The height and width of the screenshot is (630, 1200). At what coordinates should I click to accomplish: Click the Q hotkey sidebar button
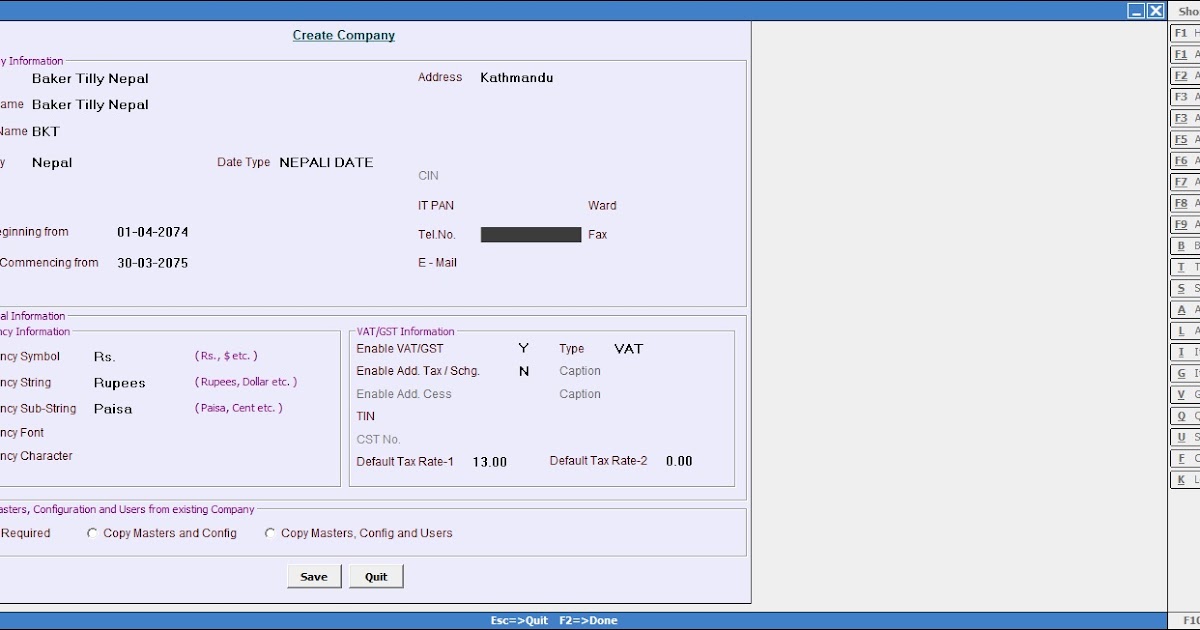1185,416
